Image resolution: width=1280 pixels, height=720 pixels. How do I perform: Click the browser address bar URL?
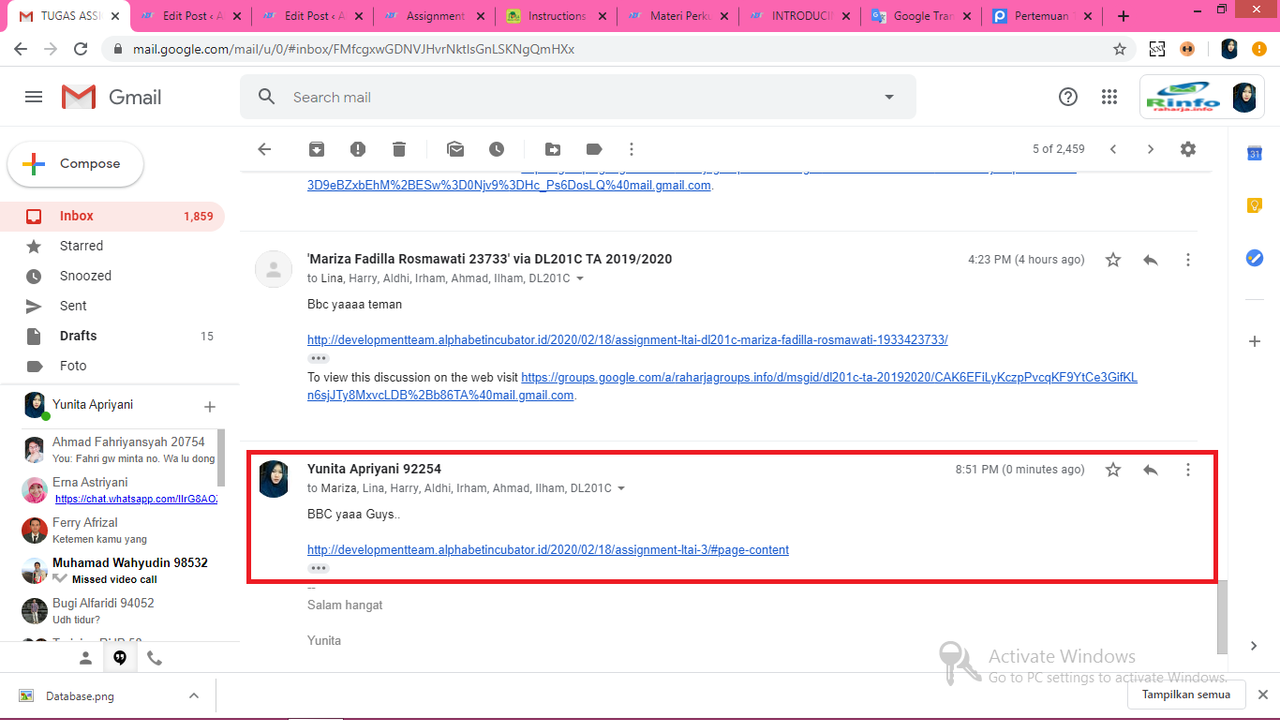(353, 49)
